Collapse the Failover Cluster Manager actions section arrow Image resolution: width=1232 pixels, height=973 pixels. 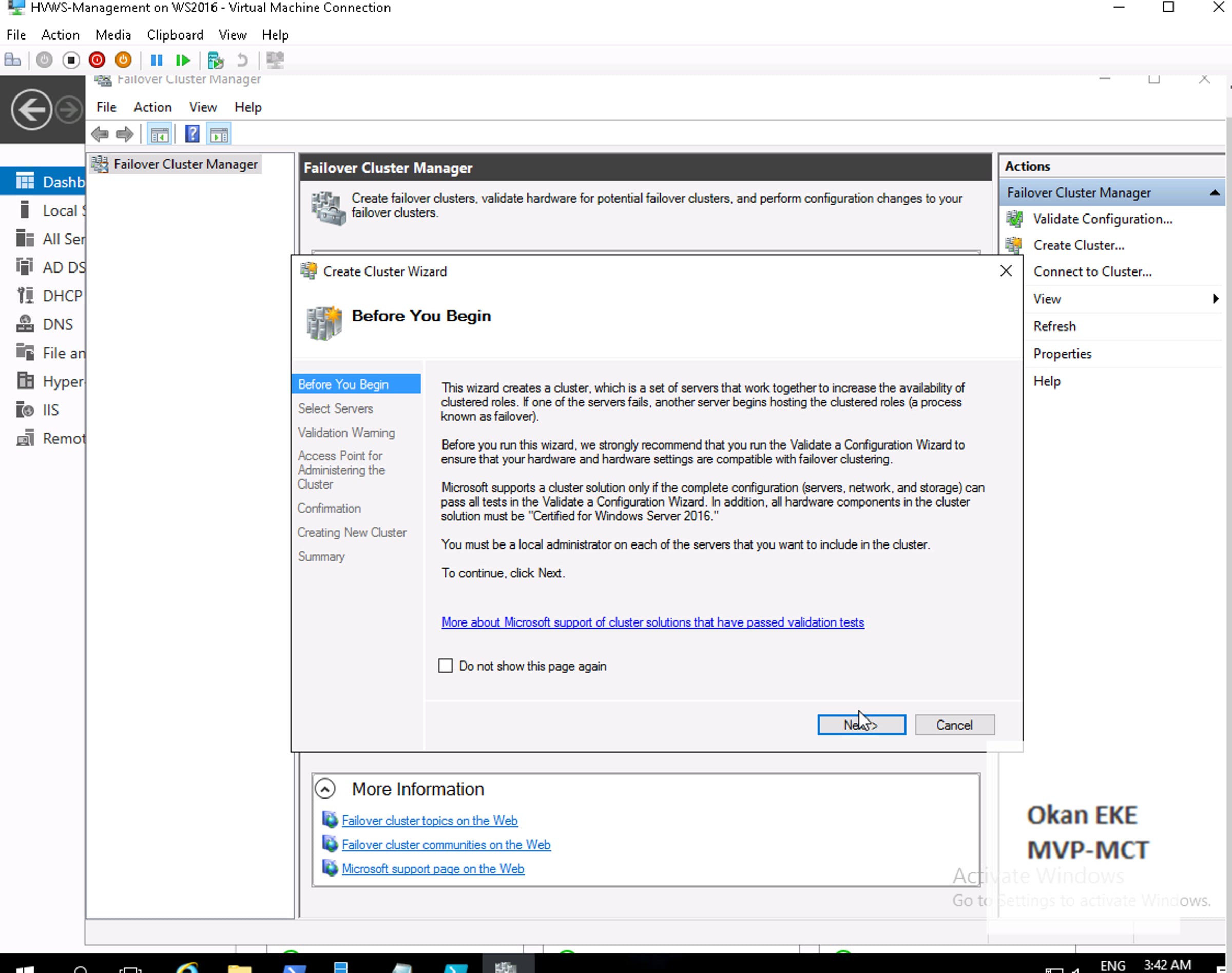click(x=1215, y=192)
